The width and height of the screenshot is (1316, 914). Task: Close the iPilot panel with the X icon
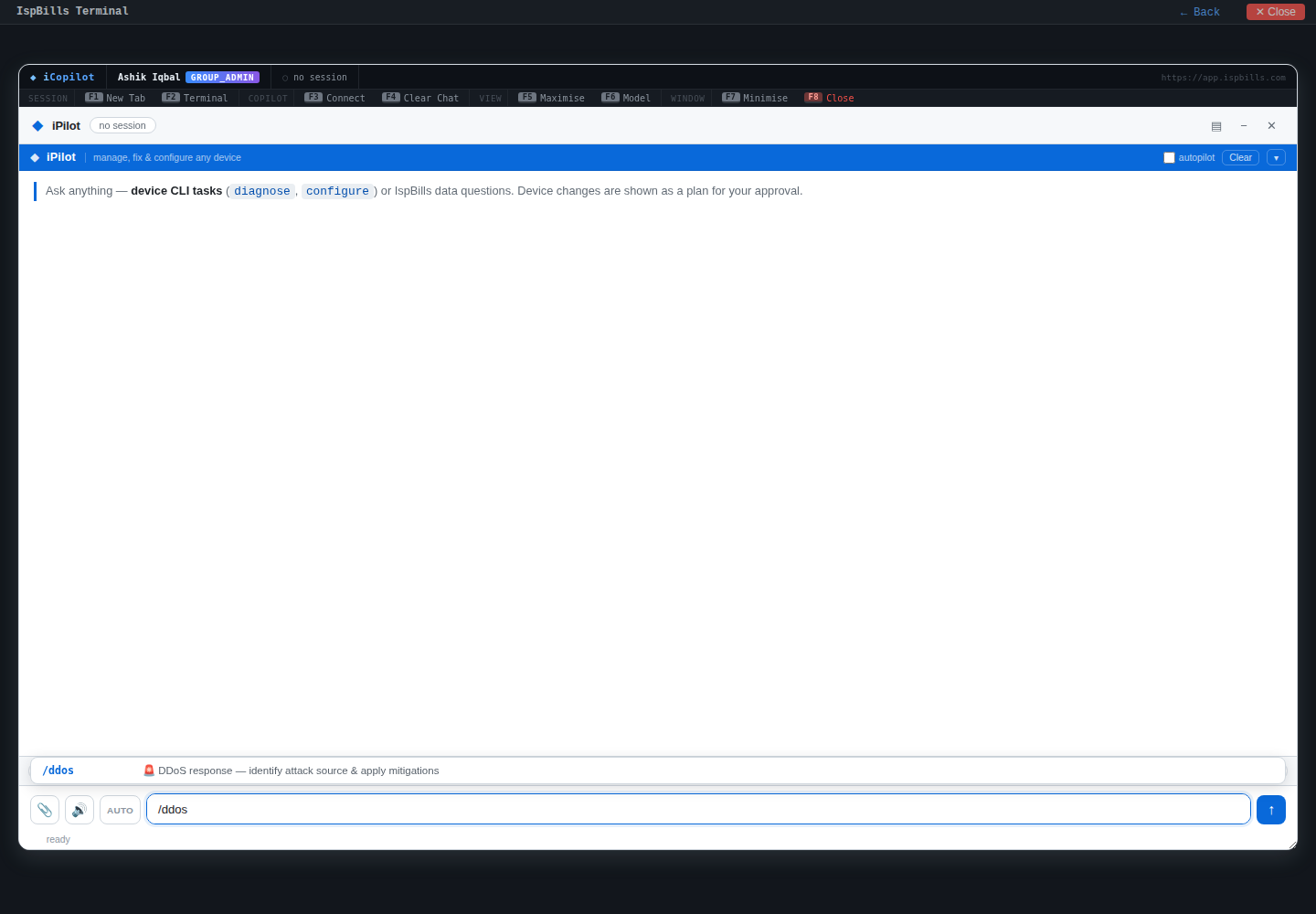point(1271,126)
